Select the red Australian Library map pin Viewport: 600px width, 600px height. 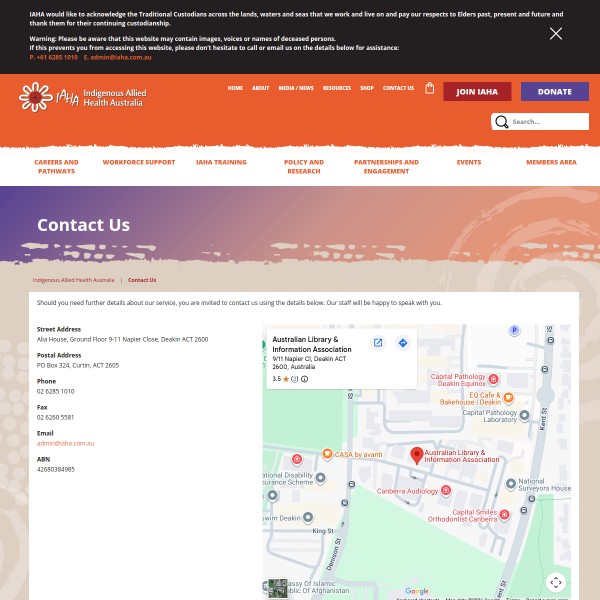(x=417, y=455)
